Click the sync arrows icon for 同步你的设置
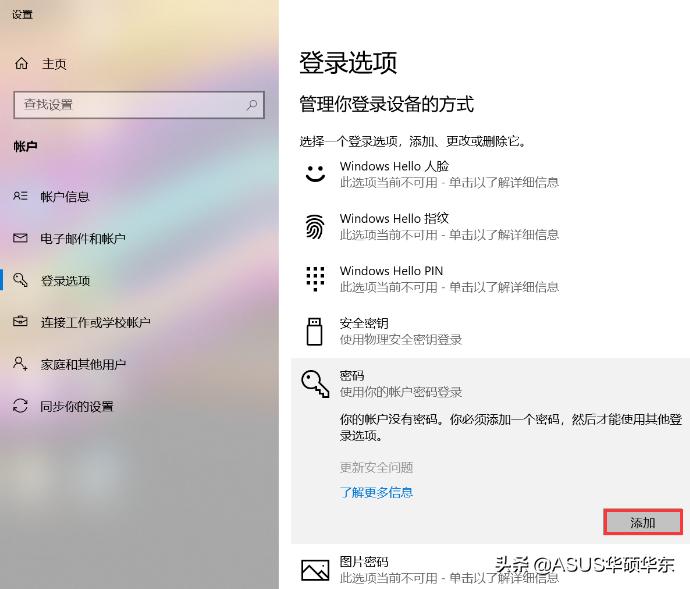This screenshot has width=690, height=589. (20, 406)
